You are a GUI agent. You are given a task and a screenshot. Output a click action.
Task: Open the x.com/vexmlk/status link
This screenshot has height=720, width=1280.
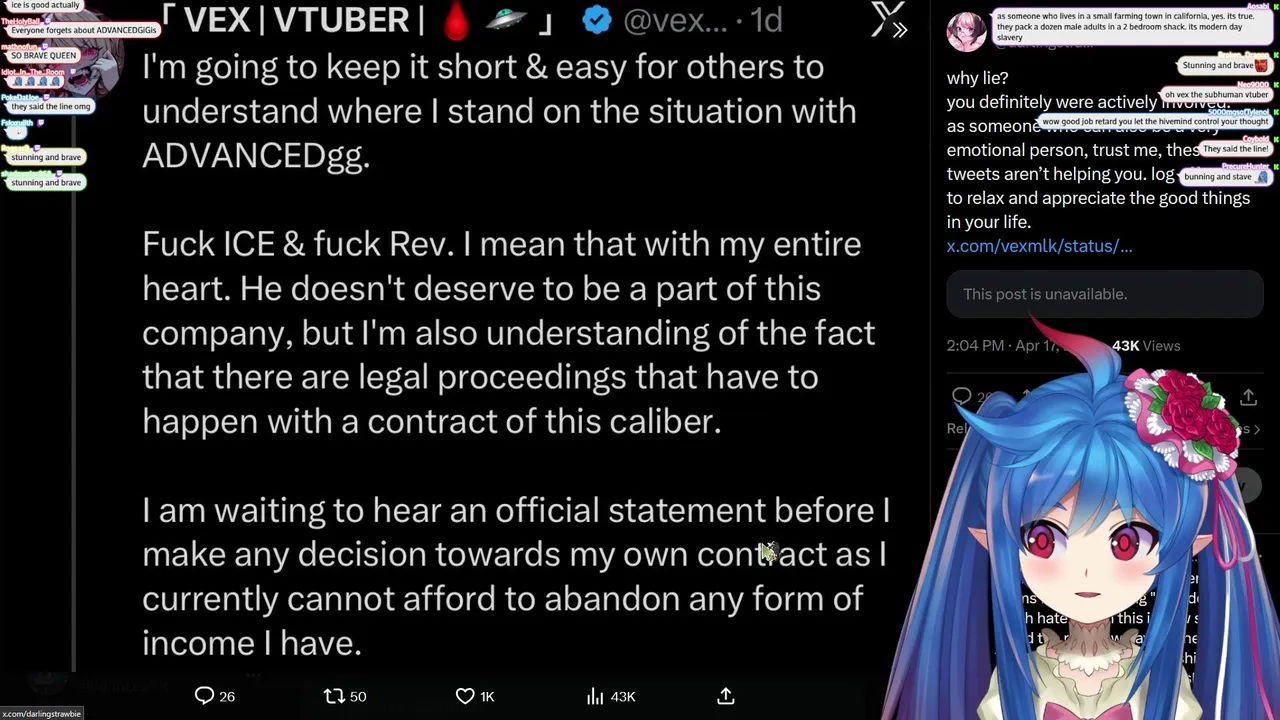(x=1039, y=246)
